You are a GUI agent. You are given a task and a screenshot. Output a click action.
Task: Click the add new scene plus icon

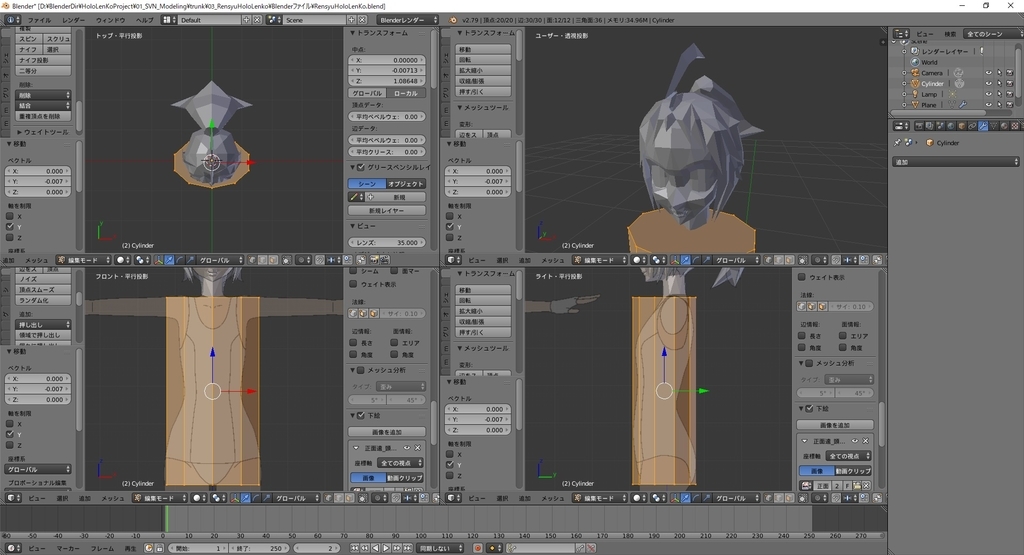(351, 20)
